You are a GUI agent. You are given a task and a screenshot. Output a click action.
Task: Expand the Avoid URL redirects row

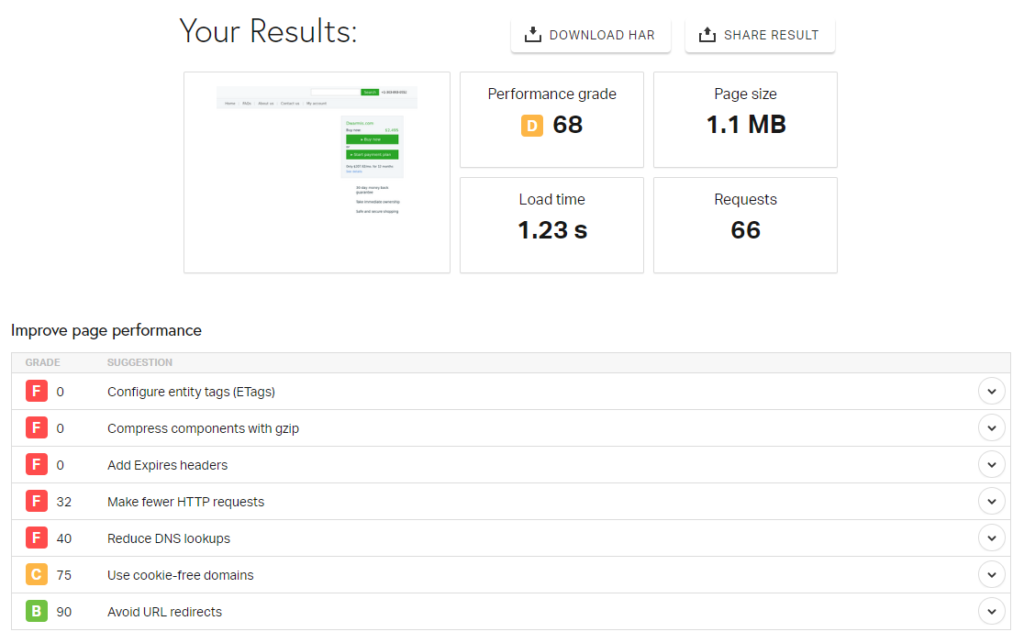(991, 612)
